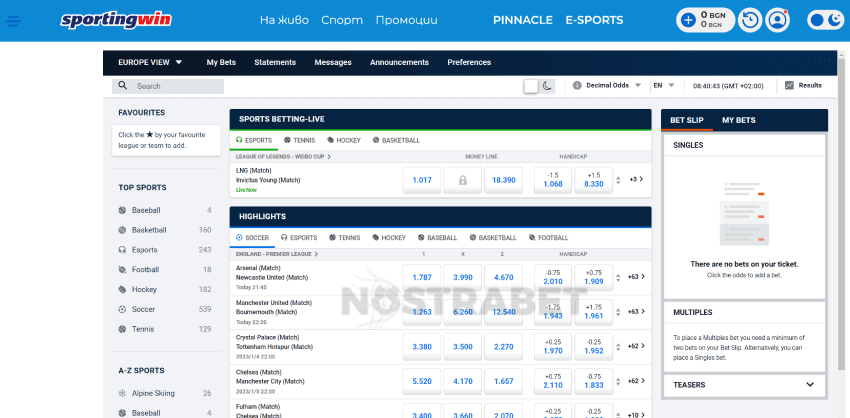Expand +63 markets for Arsenal vs Newcastle

click(636, 276)
